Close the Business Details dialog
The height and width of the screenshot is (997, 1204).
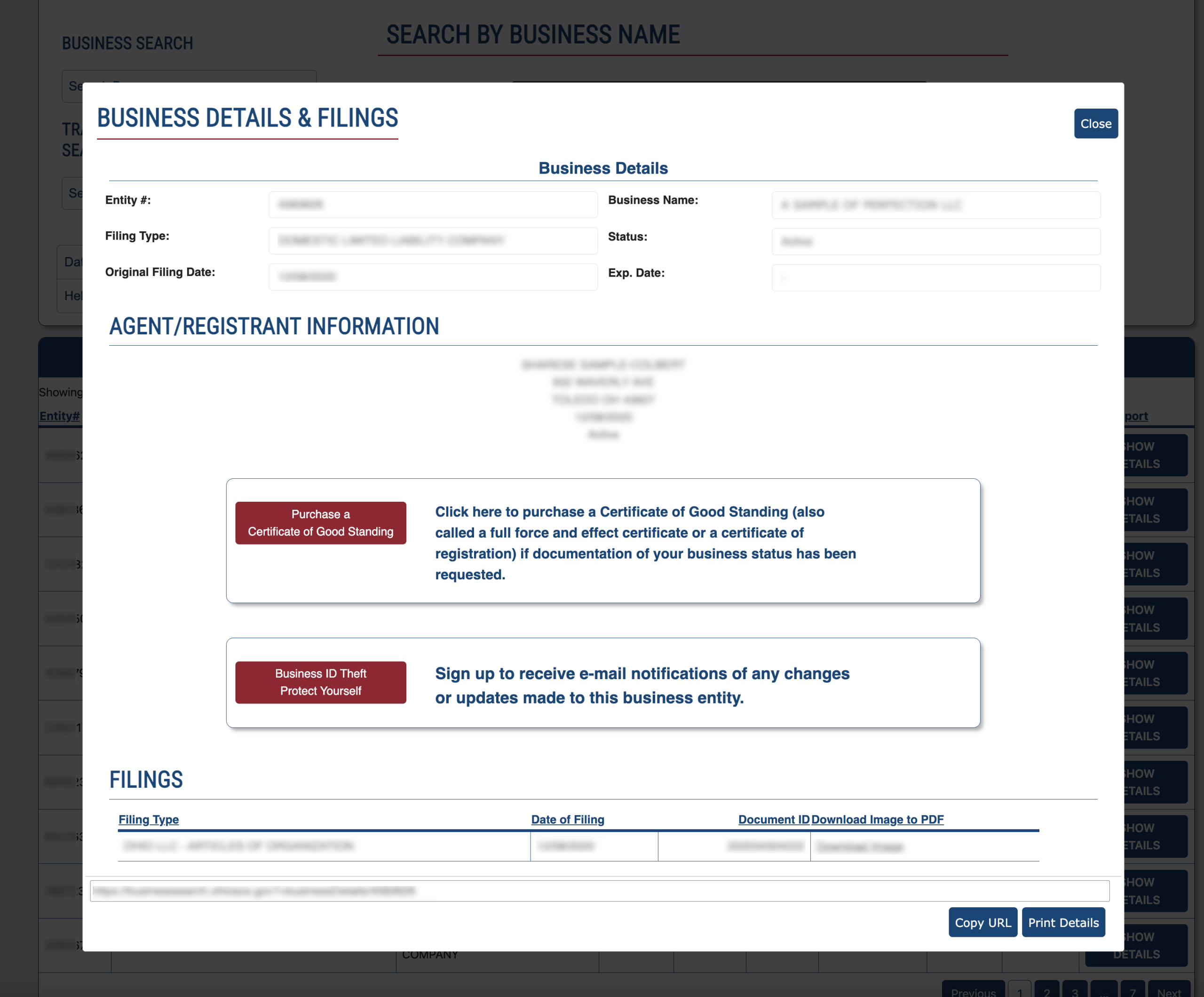coord(1095,123)
